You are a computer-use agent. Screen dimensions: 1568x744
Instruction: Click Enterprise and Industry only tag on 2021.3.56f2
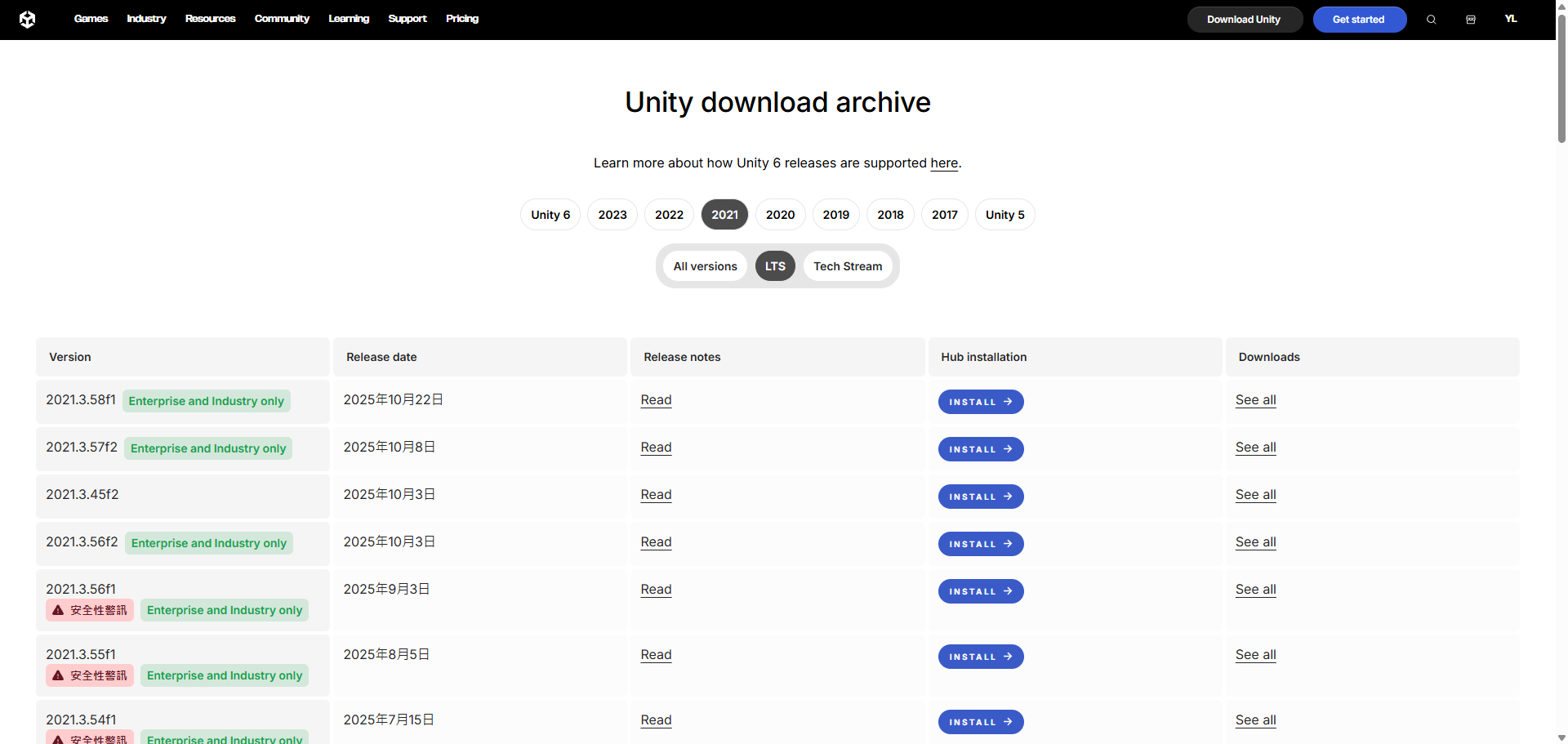tap(209, 543)
